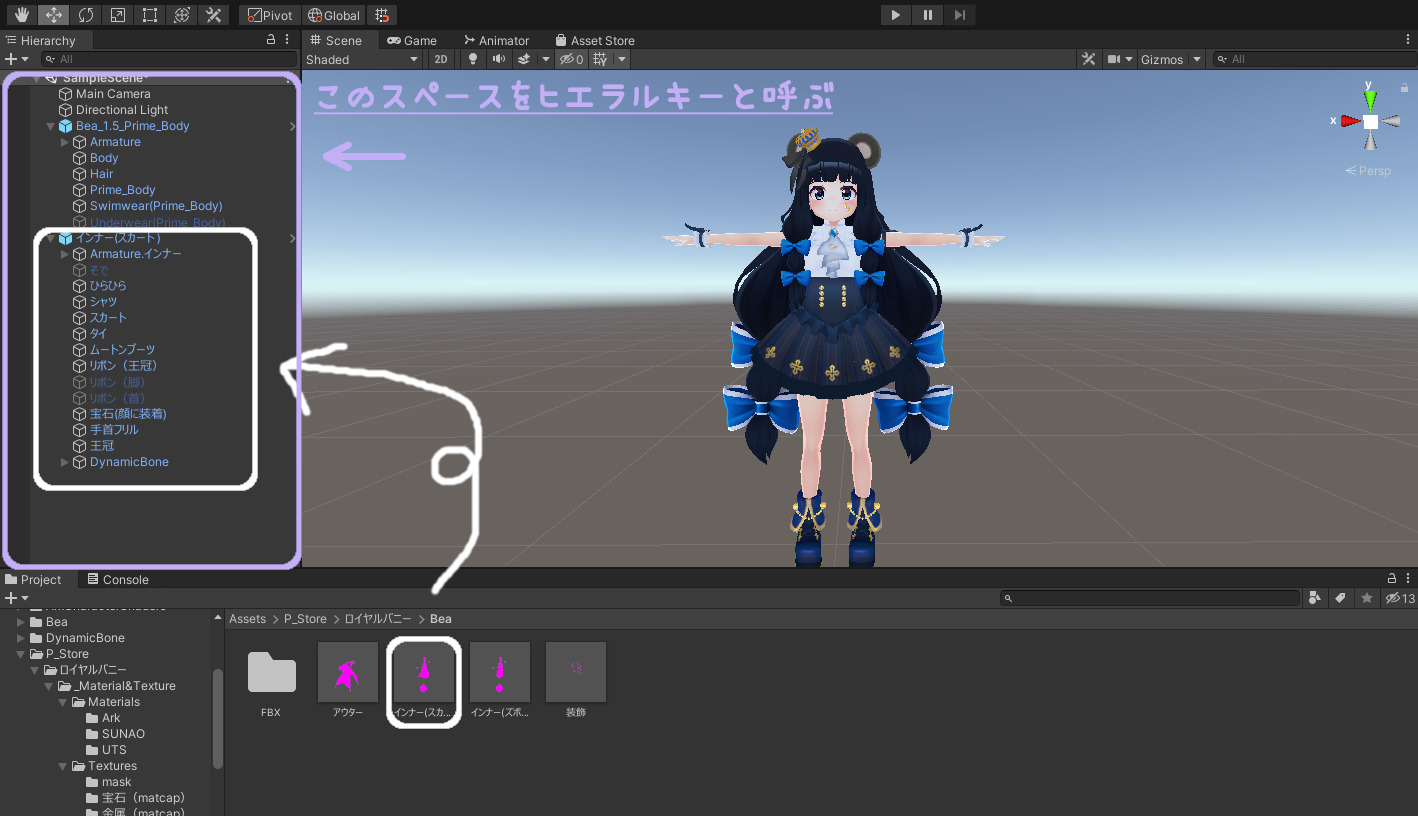Expand the Armature object in Hierarchy
Viewport: 1418px width, 816px height.
(65, 142)
